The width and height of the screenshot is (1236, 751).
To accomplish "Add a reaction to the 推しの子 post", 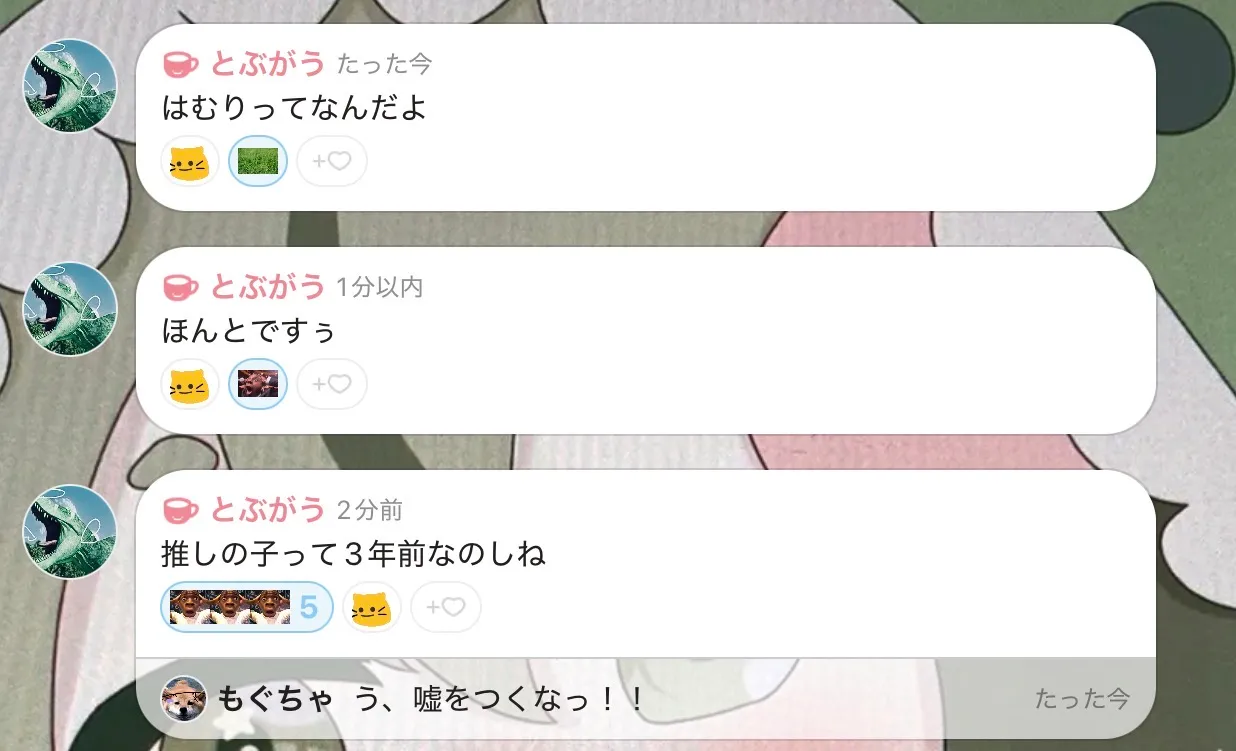I will pos(446,607).
